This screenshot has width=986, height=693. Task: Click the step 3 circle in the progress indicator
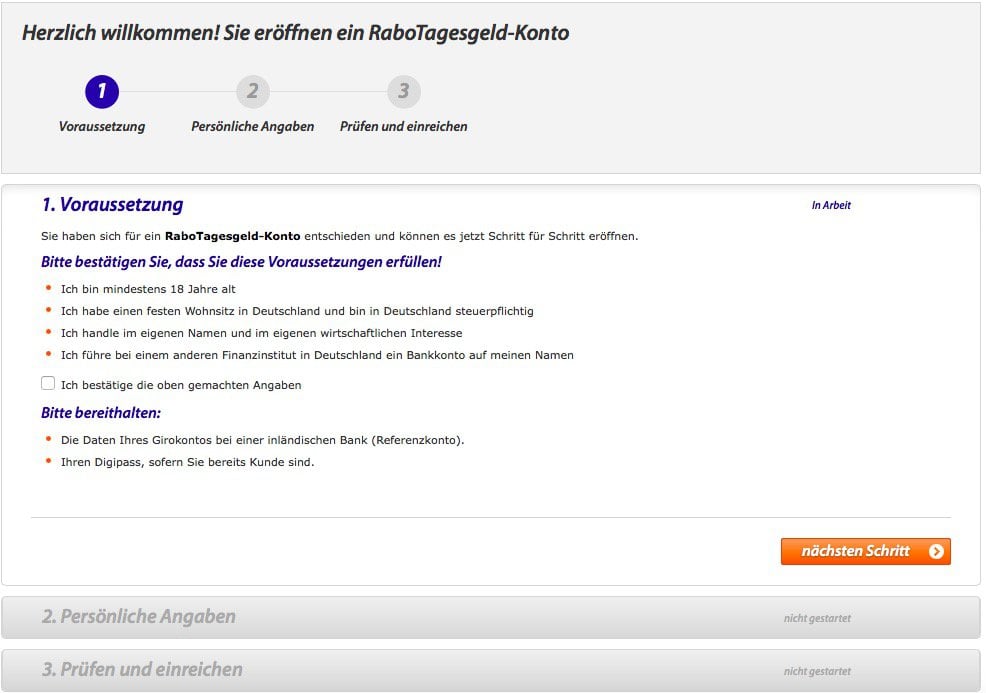click(404, 92)
